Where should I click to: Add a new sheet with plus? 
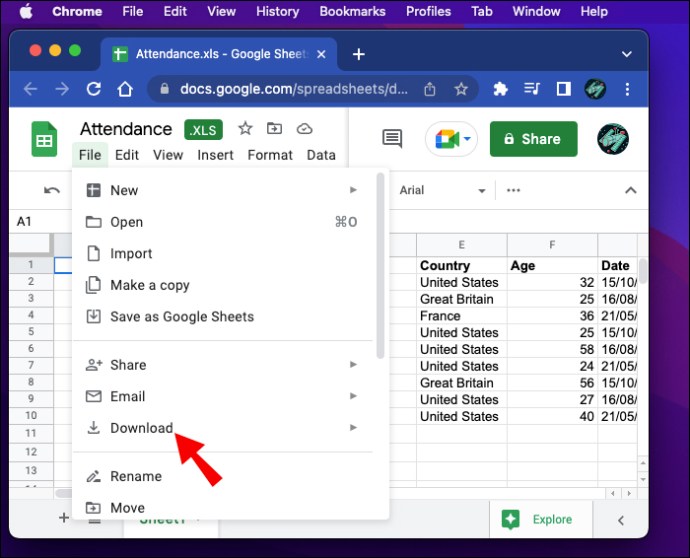(x=64, y=518)
